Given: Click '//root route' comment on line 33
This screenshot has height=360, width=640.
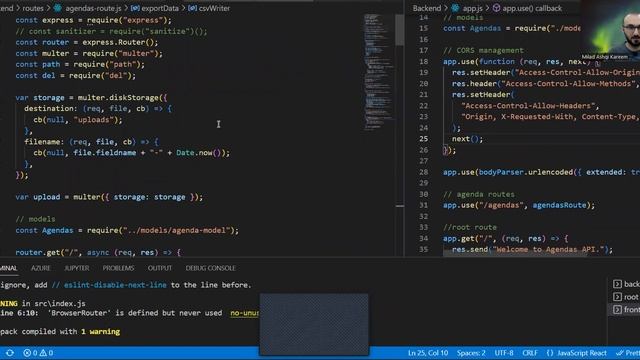Looking at the screenshot, I should point(470,227).
